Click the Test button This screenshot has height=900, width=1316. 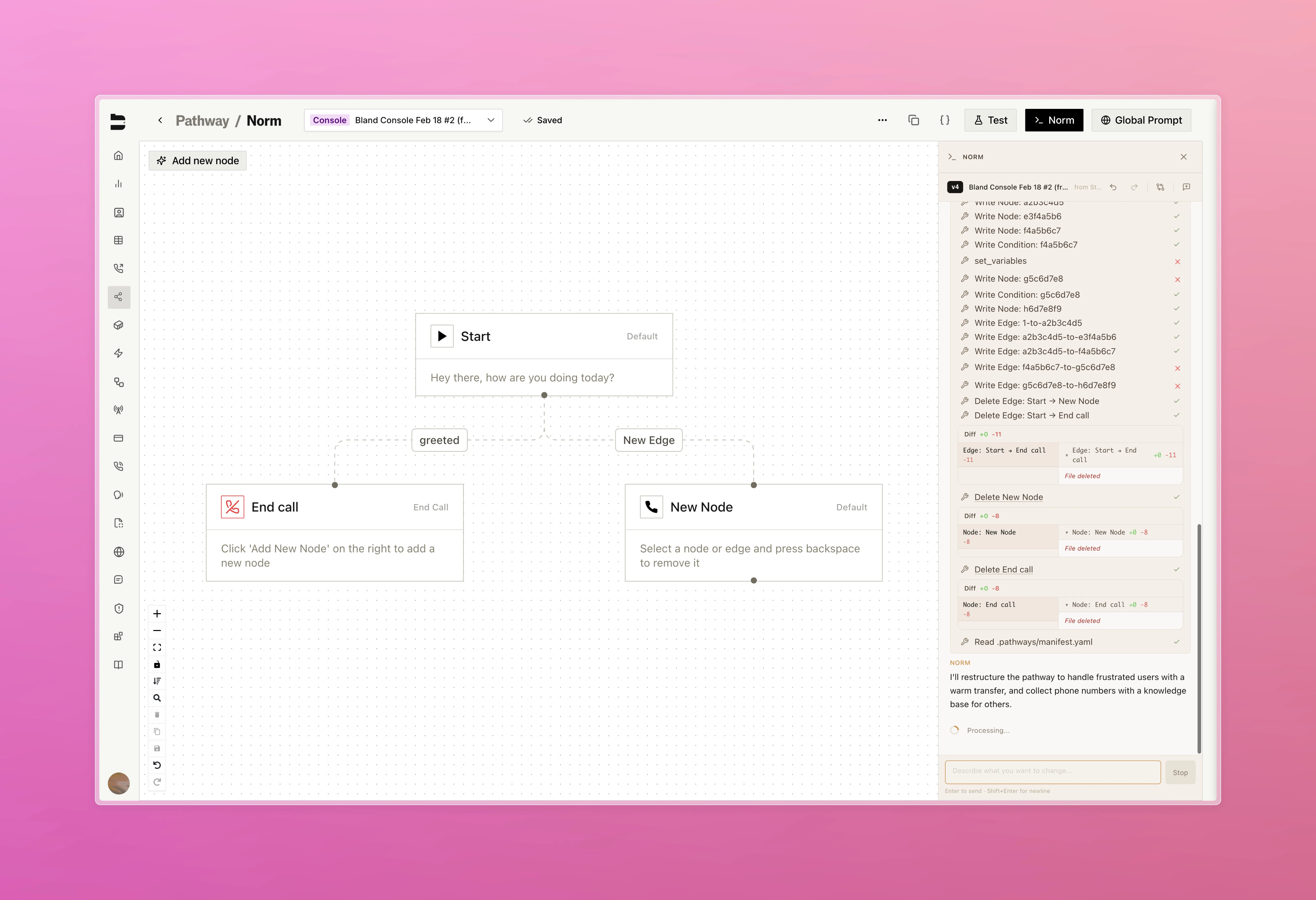pos(990,120)
